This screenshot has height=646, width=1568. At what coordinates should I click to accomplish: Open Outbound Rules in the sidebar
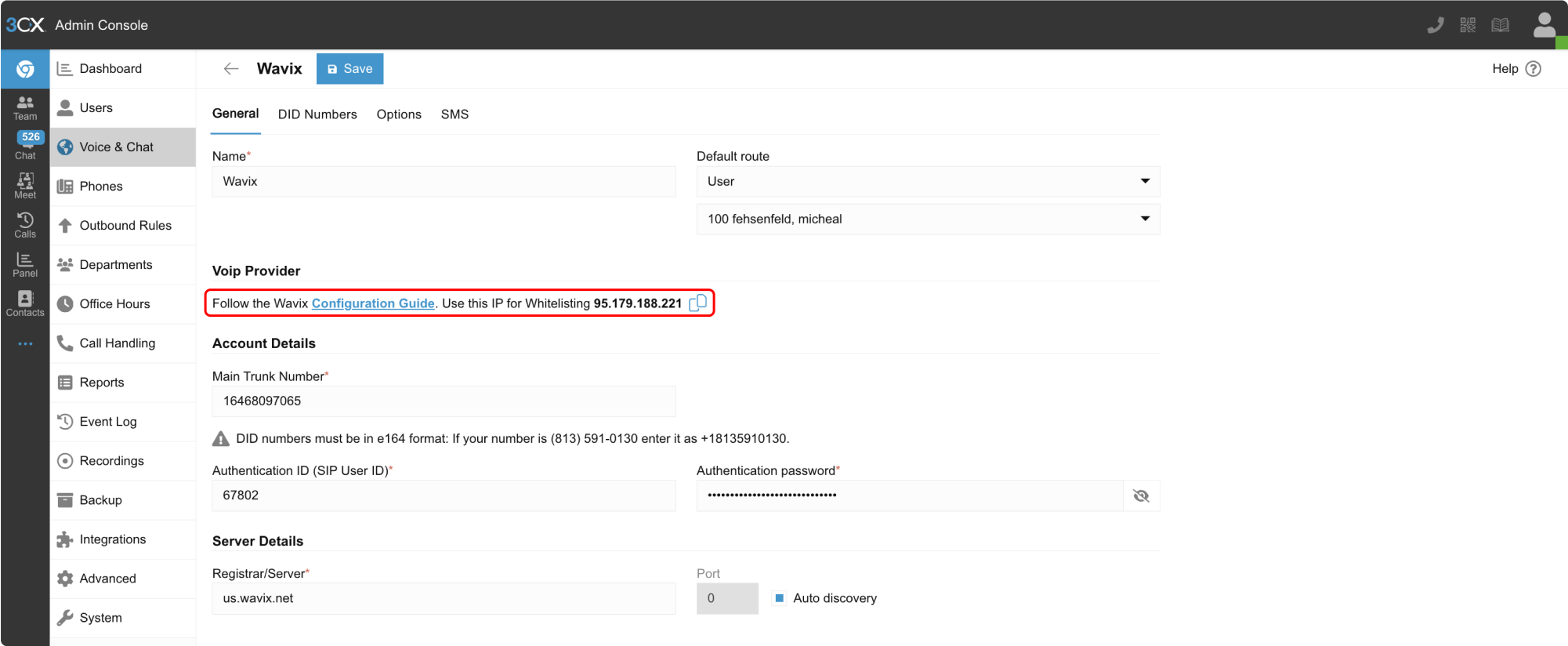click(x=125, y=226)
